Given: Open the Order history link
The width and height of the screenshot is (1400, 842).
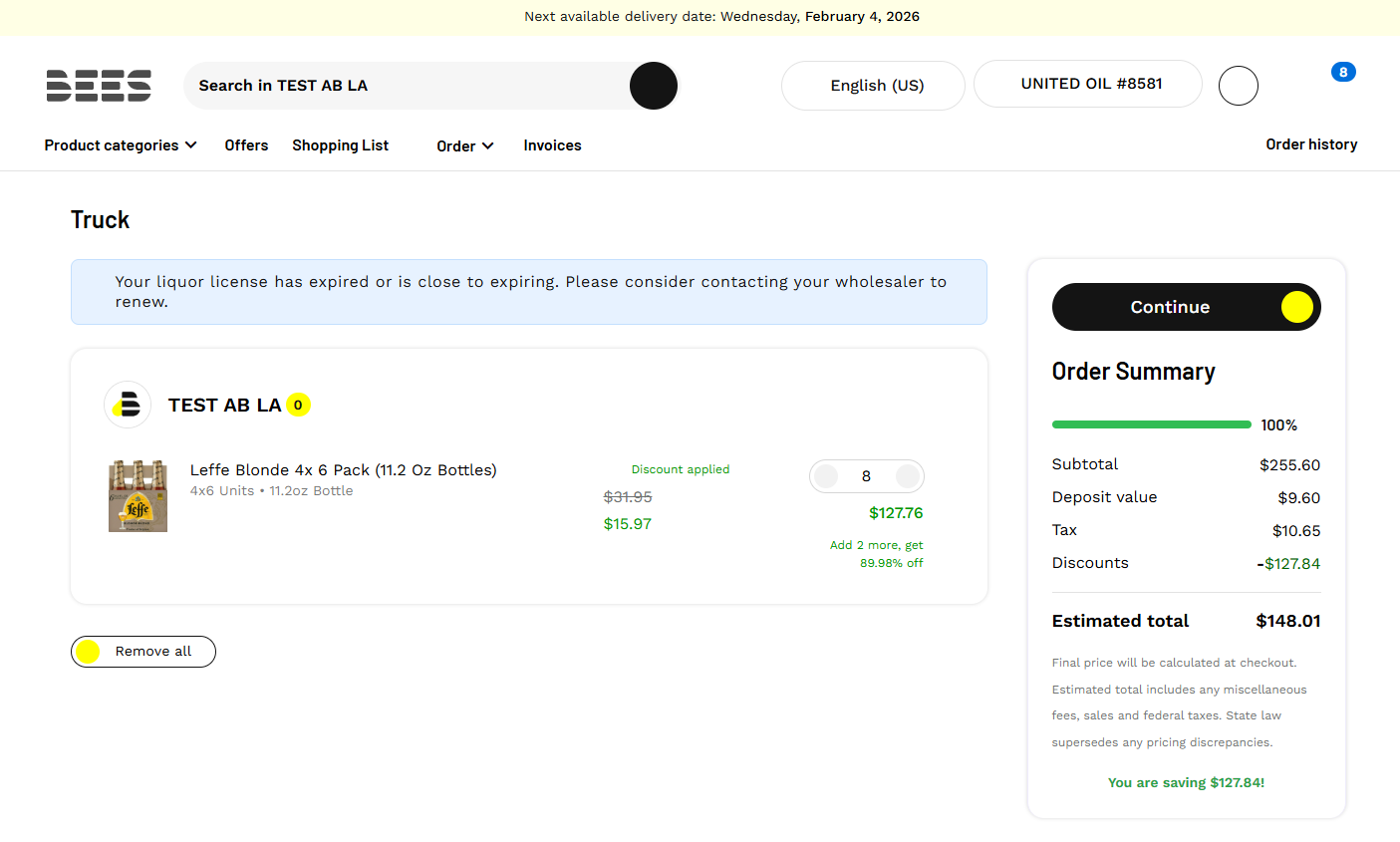Looking at the screenshot, I should pyautogui.click(x=1311, y=144).
